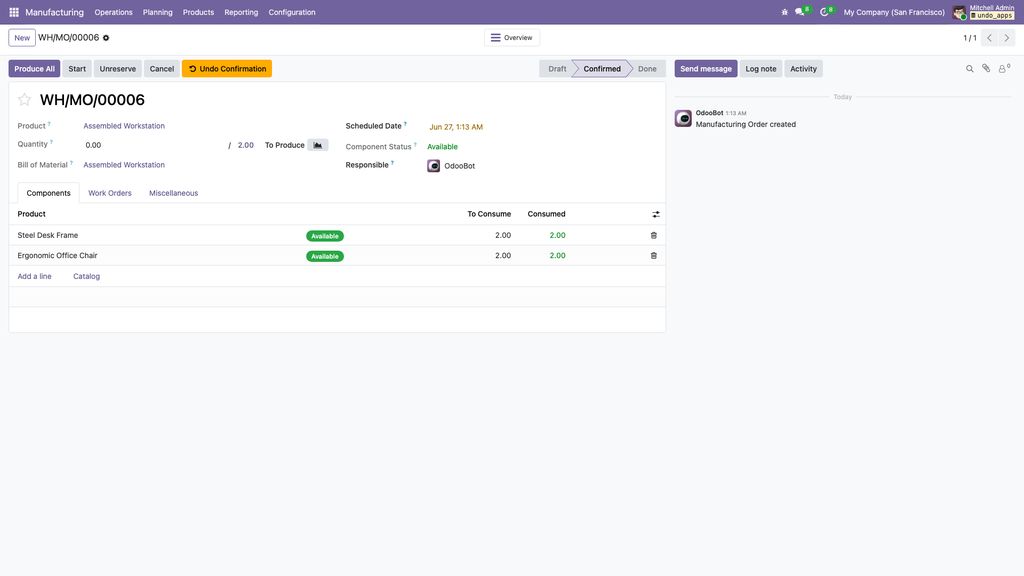Viewport: 1024px width, 576px height.
Task: Click the Start button
Action: (x=77, y=69)
